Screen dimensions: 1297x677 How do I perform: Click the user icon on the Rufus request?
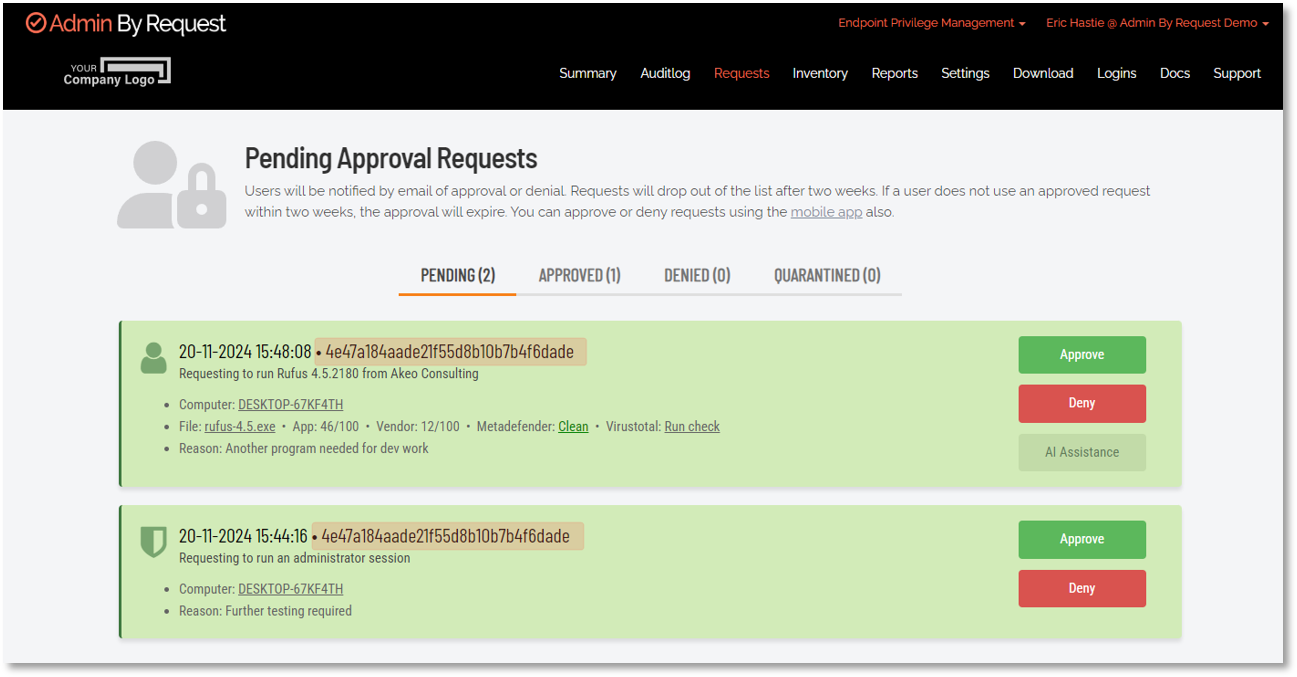click(x=153, y=358)
